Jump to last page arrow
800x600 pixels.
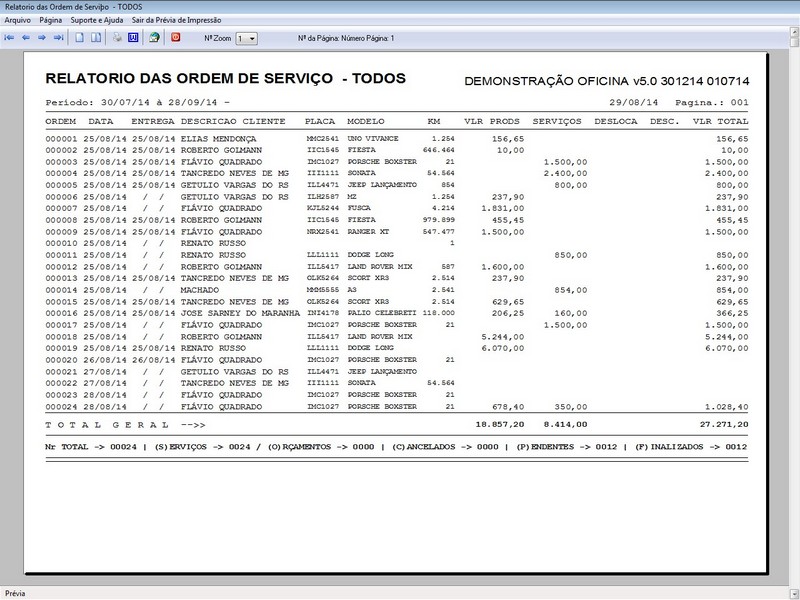59,38
